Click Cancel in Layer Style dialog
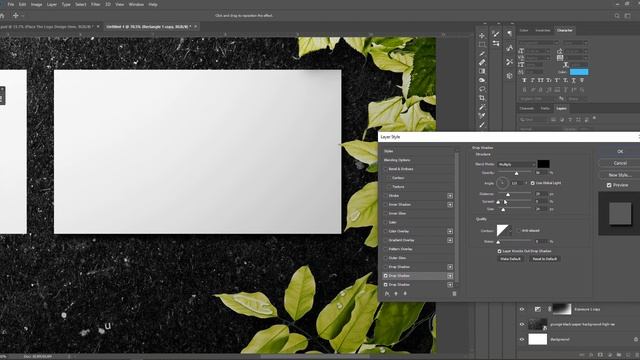Image resolution: width=640 pixels, height=360 pixels. 620,163
